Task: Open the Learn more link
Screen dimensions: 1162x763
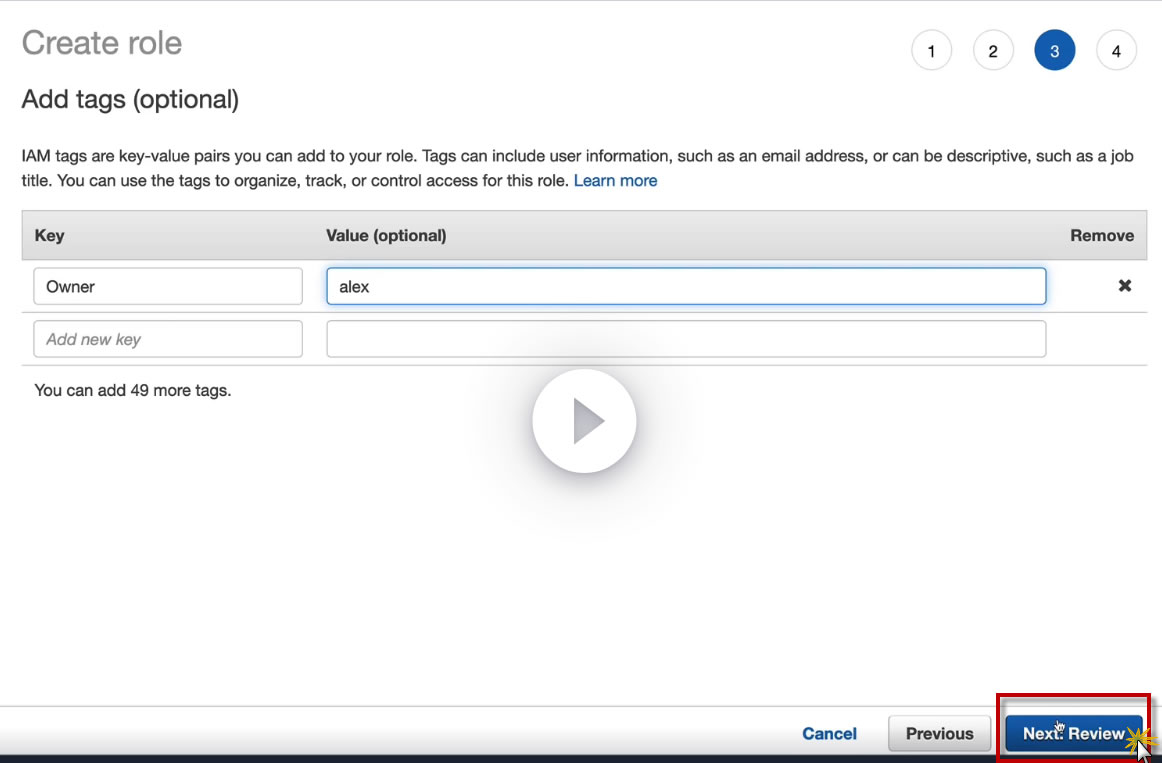Action: click(x=615, y=181)
